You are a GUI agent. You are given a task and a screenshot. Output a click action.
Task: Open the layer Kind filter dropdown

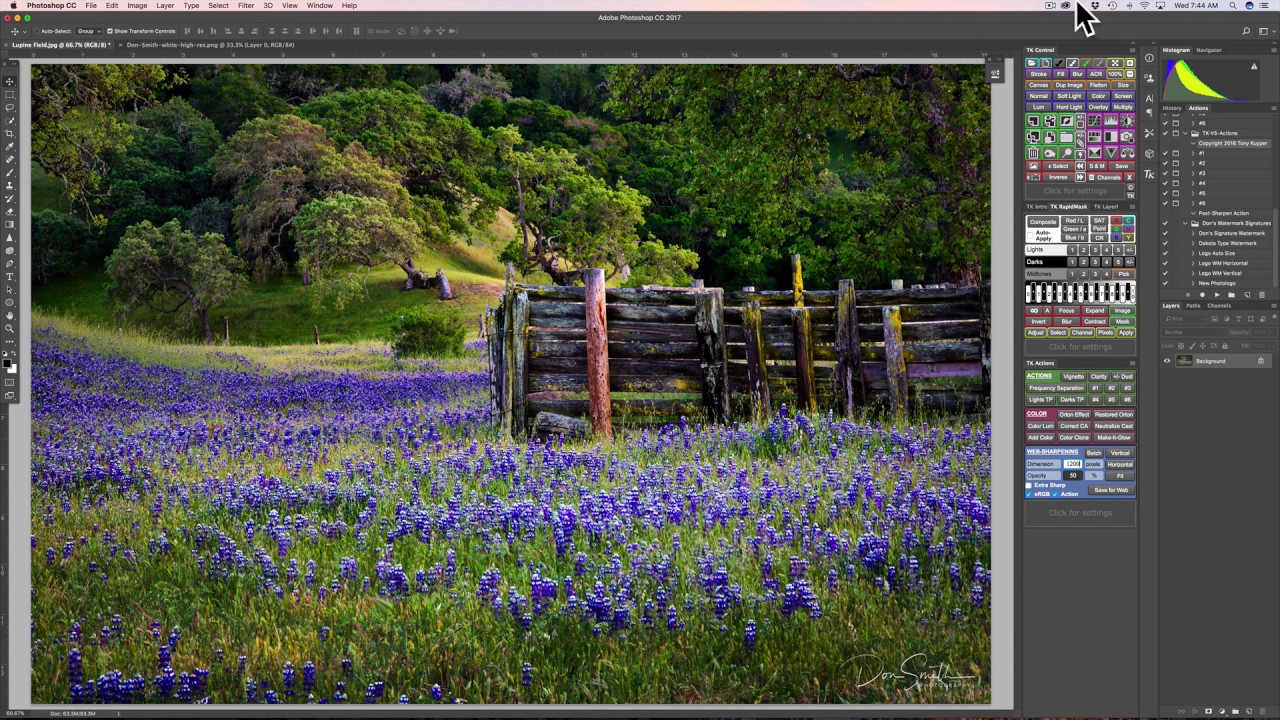point(1184,319)
